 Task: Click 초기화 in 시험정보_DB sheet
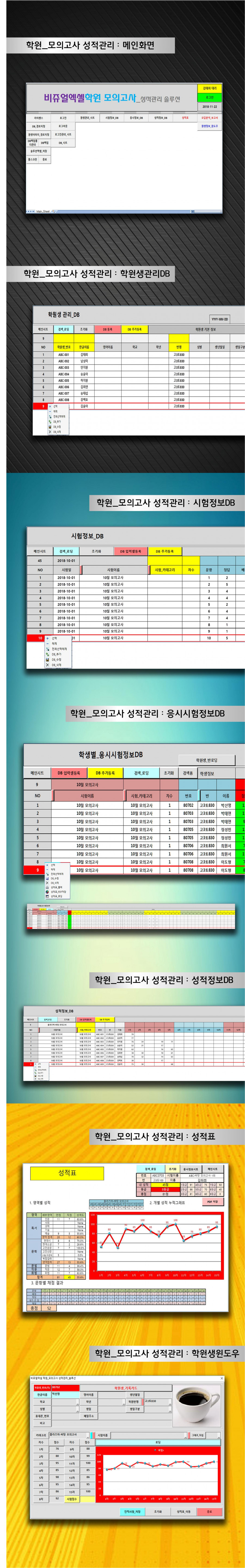pyautogui.click(x=97, y=552)
